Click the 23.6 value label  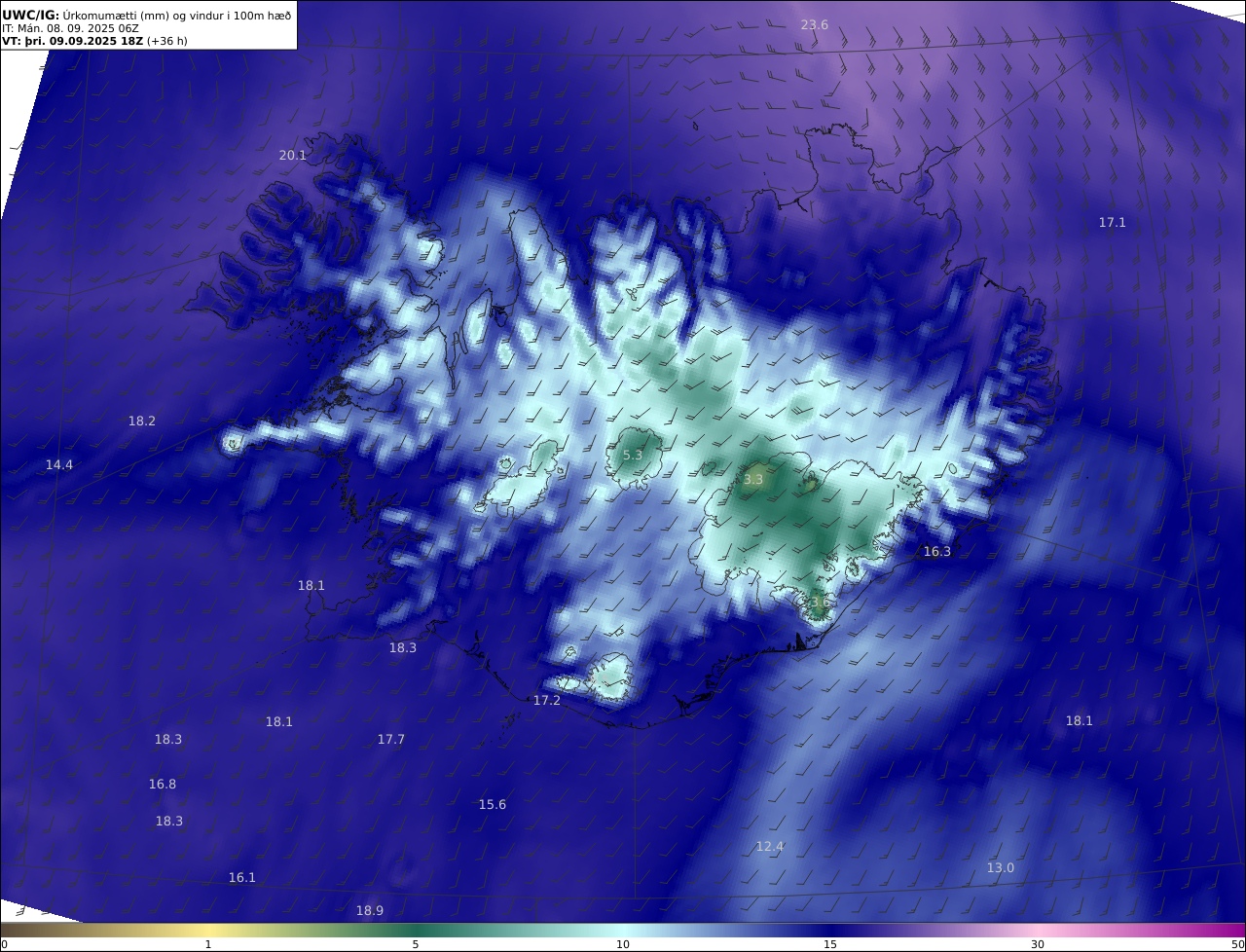coord(815,24)
